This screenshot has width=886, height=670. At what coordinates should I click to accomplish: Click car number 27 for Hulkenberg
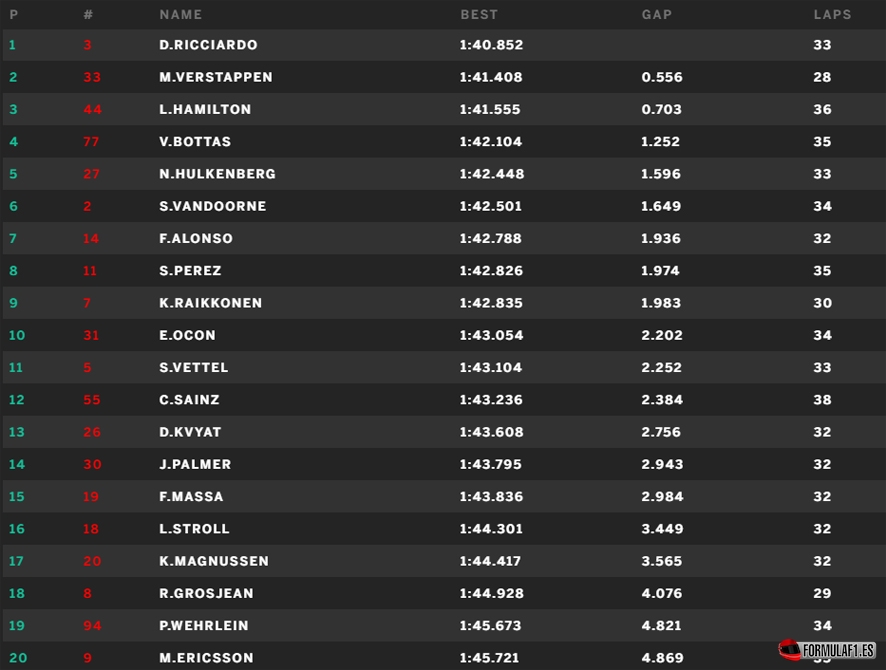(x=91, y=174)
